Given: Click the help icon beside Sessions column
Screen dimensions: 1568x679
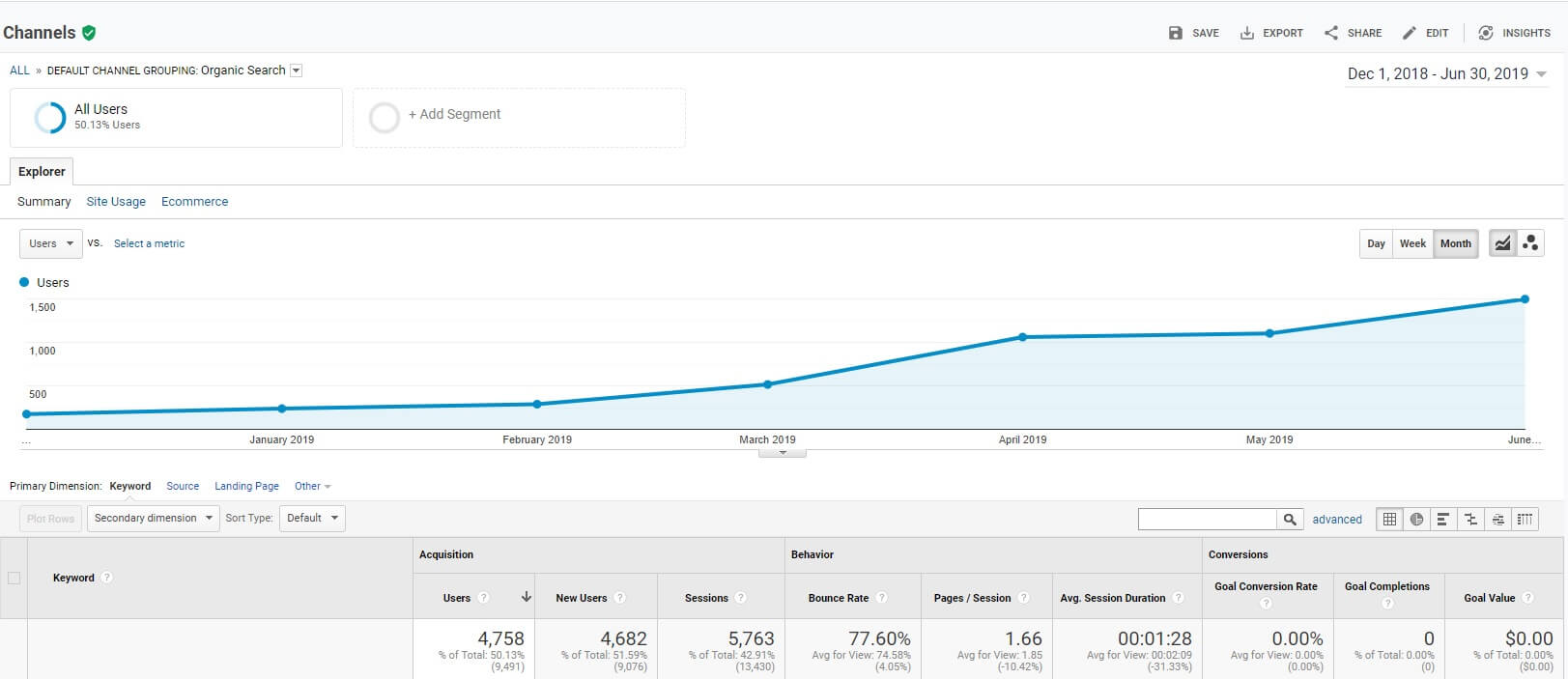Looking at the screenshot, I should pyautogui.click(x=741, y=598).
